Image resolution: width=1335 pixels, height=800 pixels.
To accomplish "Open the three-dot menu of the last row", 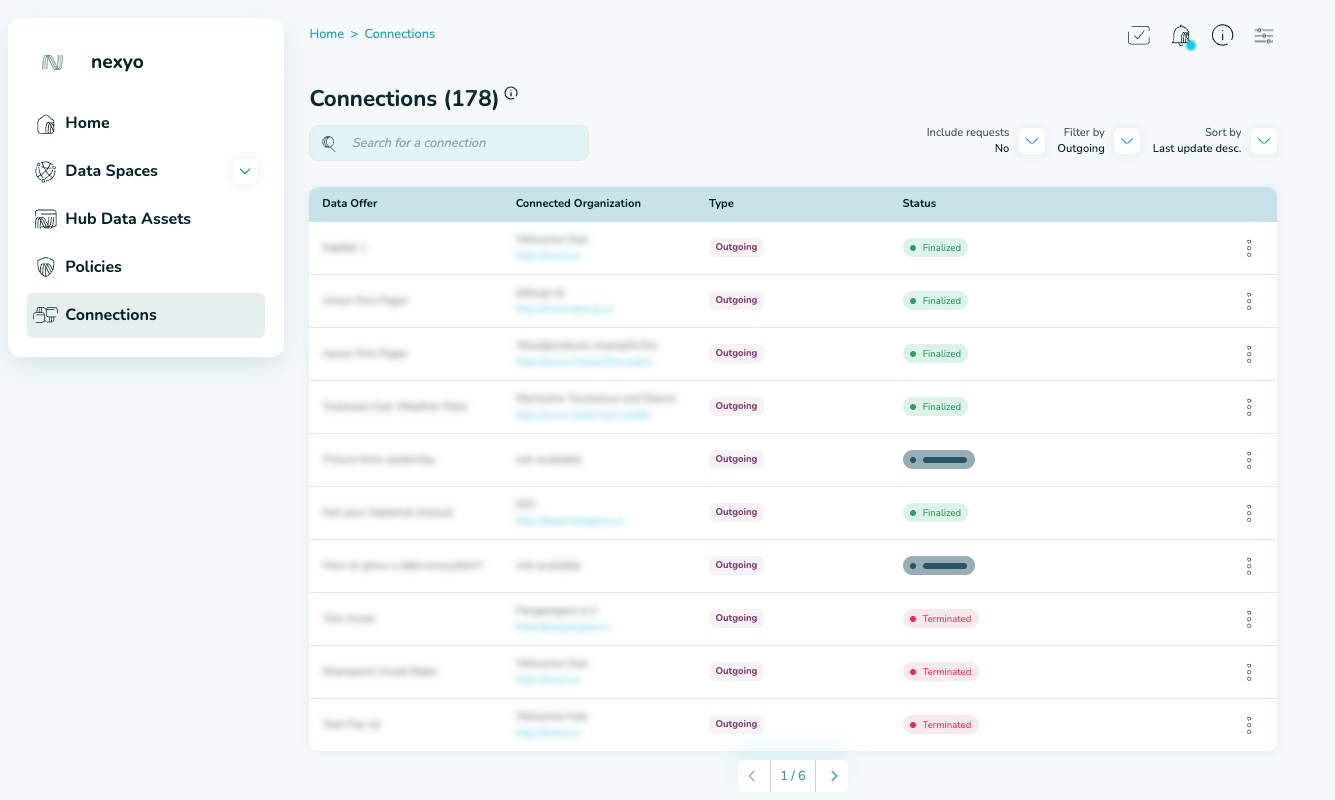I will (1248, 725).
